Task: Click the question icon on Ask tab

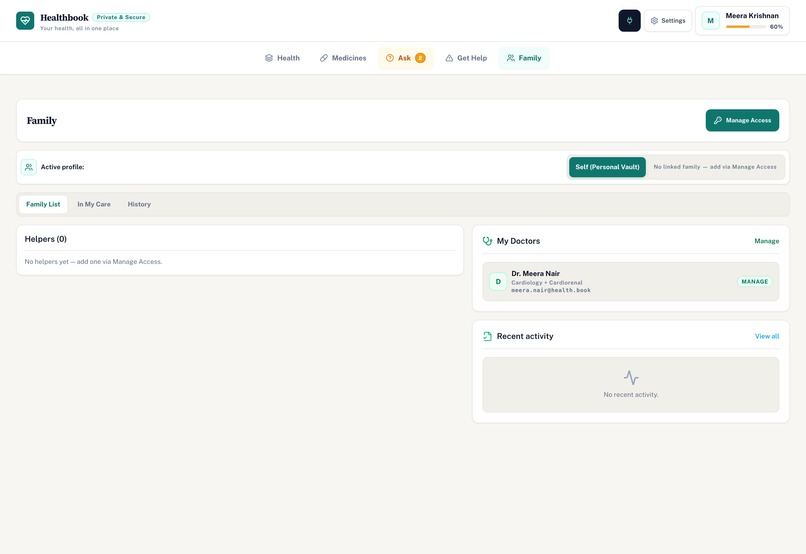Action: point(390,58)
